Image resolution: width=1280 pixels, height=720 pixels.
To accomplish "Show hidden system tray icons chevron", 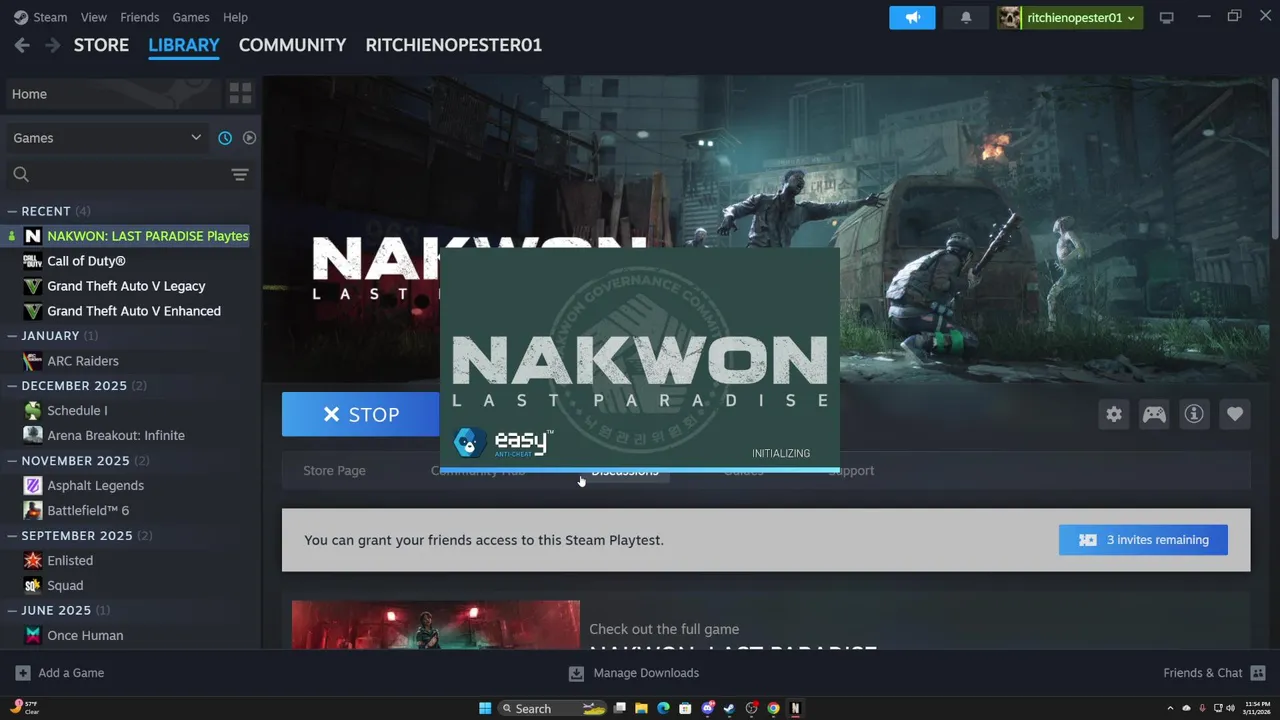I will (1172, 708).
